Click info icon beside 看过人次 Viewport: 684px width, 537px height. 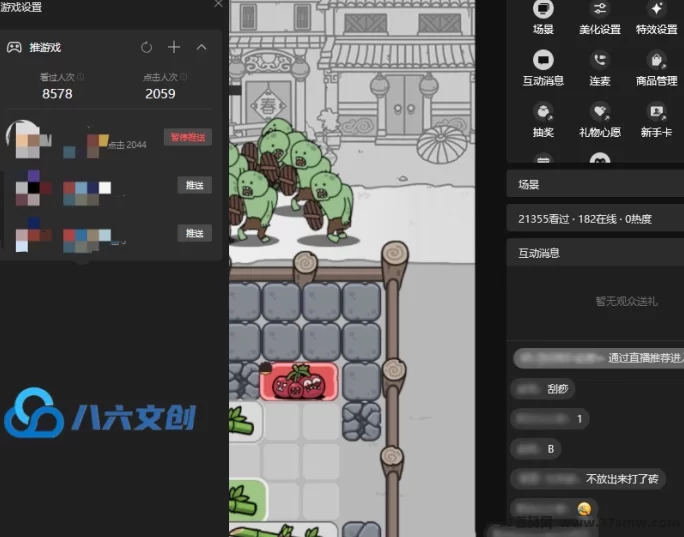click(81, 77)
